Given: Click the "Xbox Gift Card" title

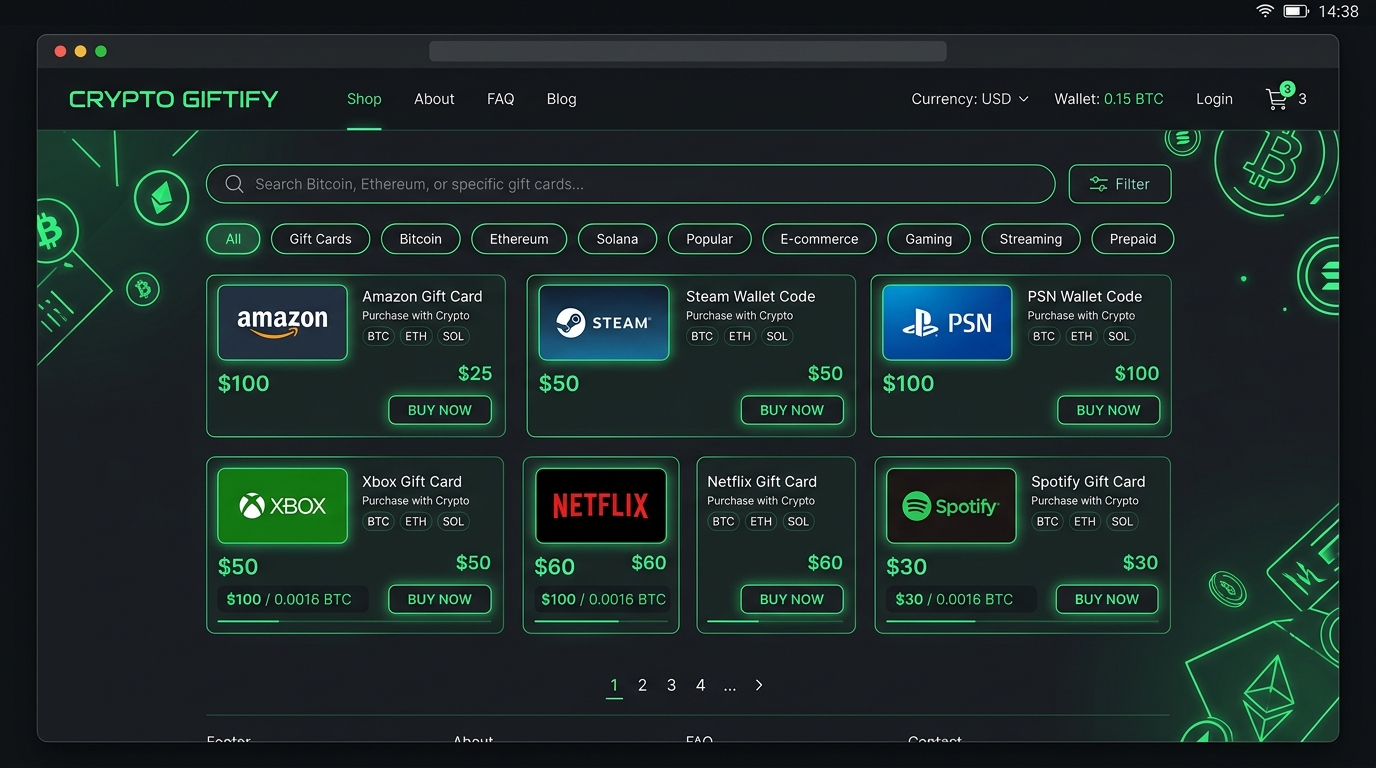Looking at the screenshot, I should pos(412,481).
